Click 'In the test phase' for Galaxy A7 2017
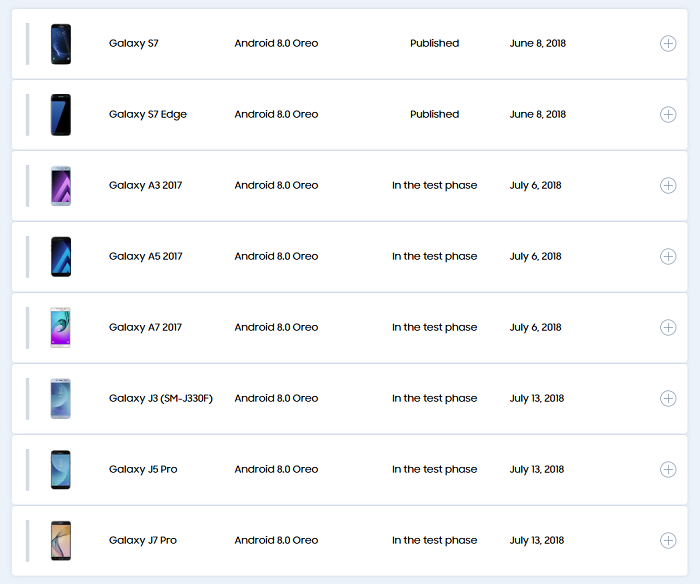 (434, 327)
